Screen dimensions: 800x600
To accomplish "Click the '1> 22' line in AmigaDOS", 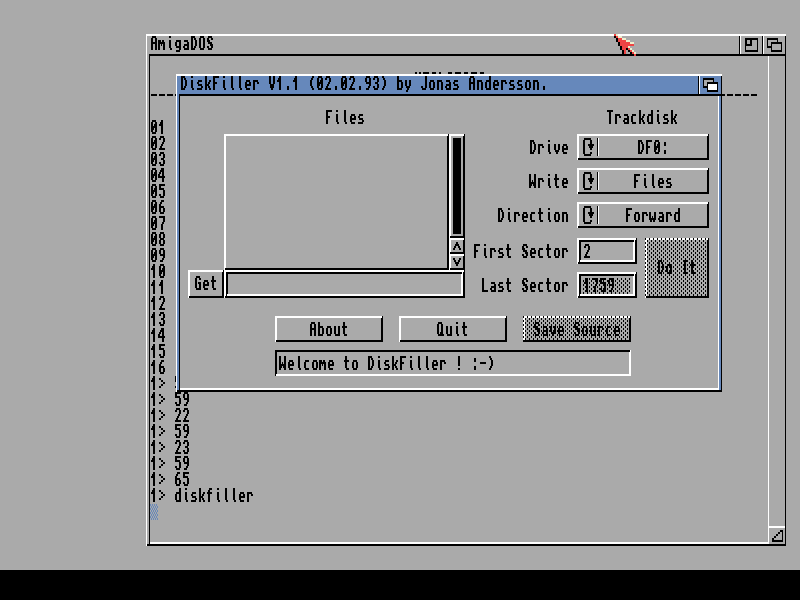I will [x=170, y=415].
